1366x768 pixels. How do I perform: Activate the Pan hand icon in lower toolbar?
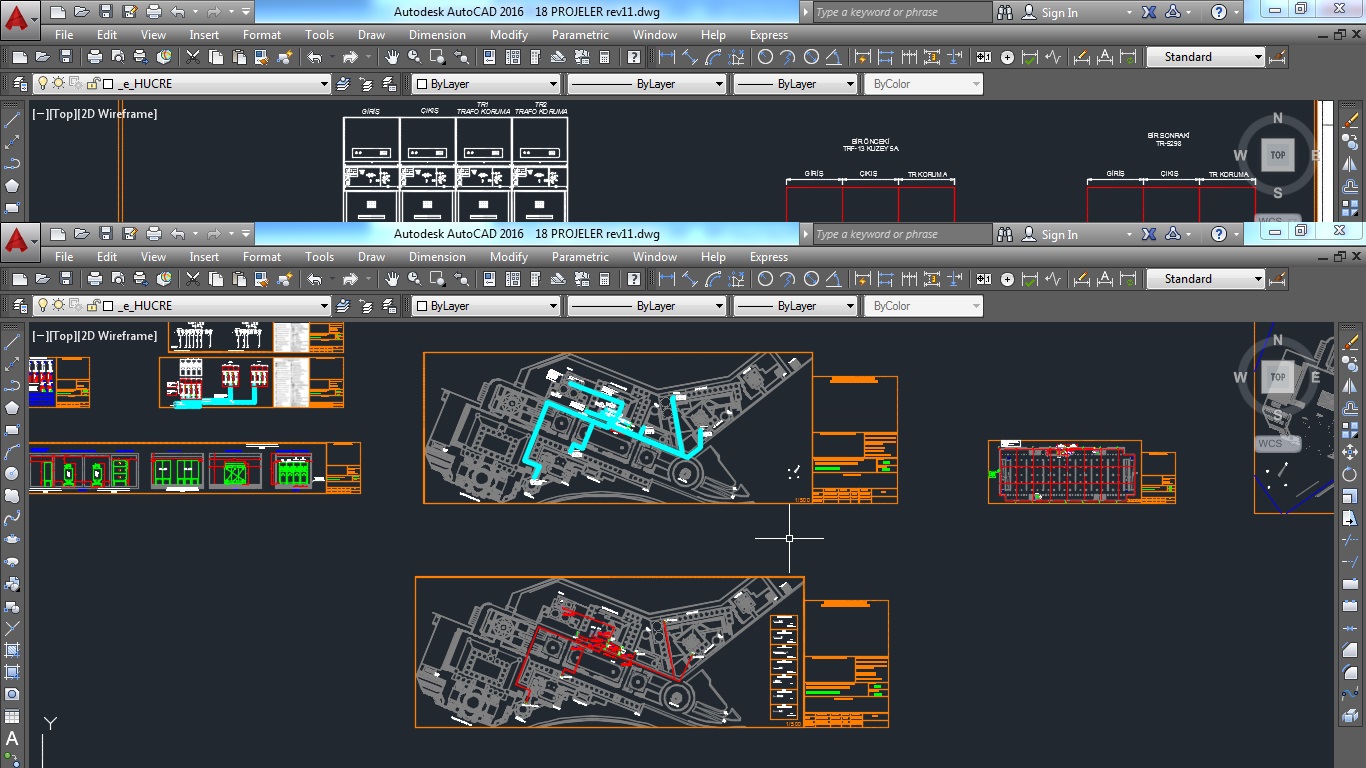click(x=392, y=279)
